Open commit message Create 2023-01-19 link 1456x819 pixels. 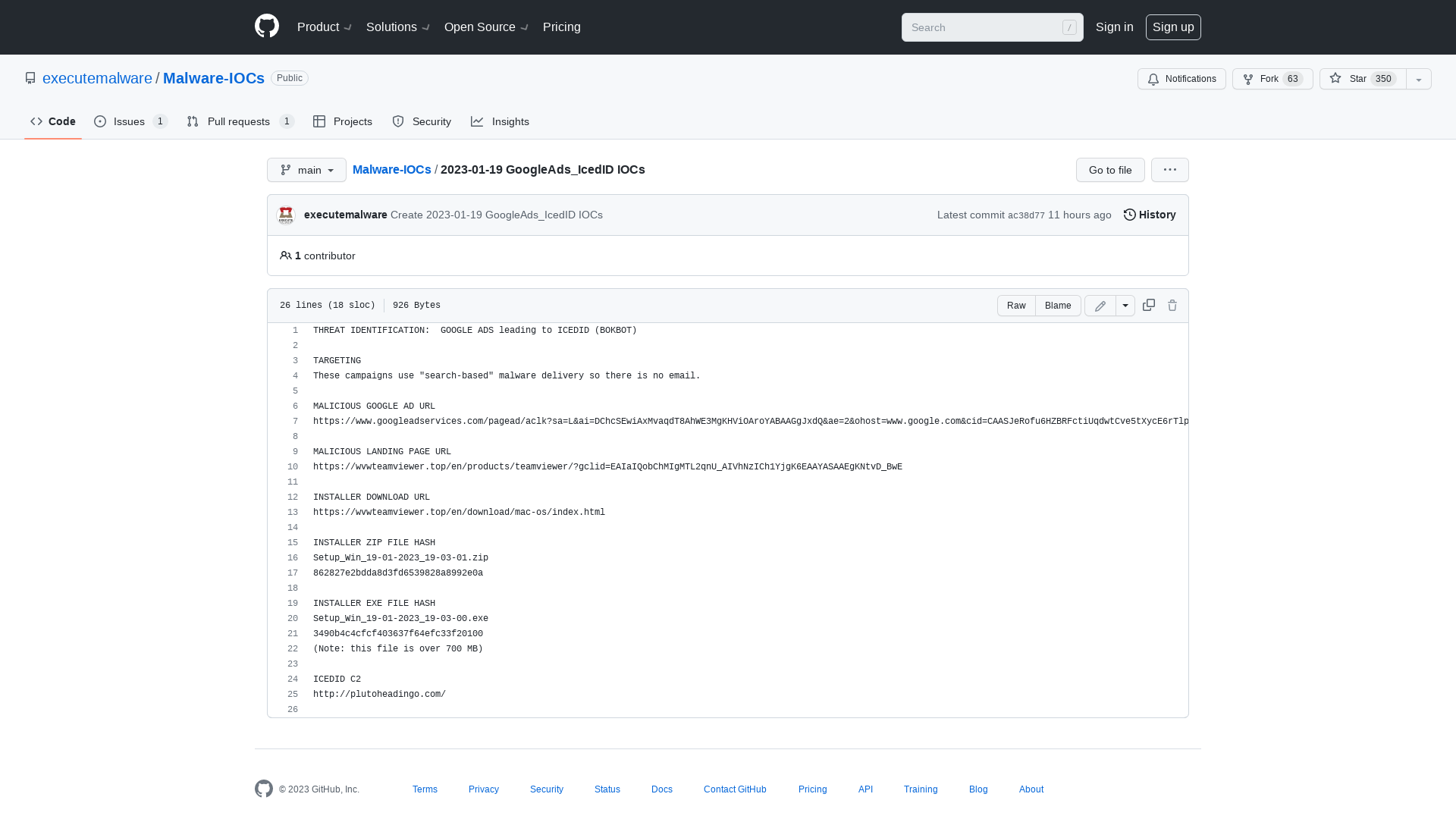point(497,215)
